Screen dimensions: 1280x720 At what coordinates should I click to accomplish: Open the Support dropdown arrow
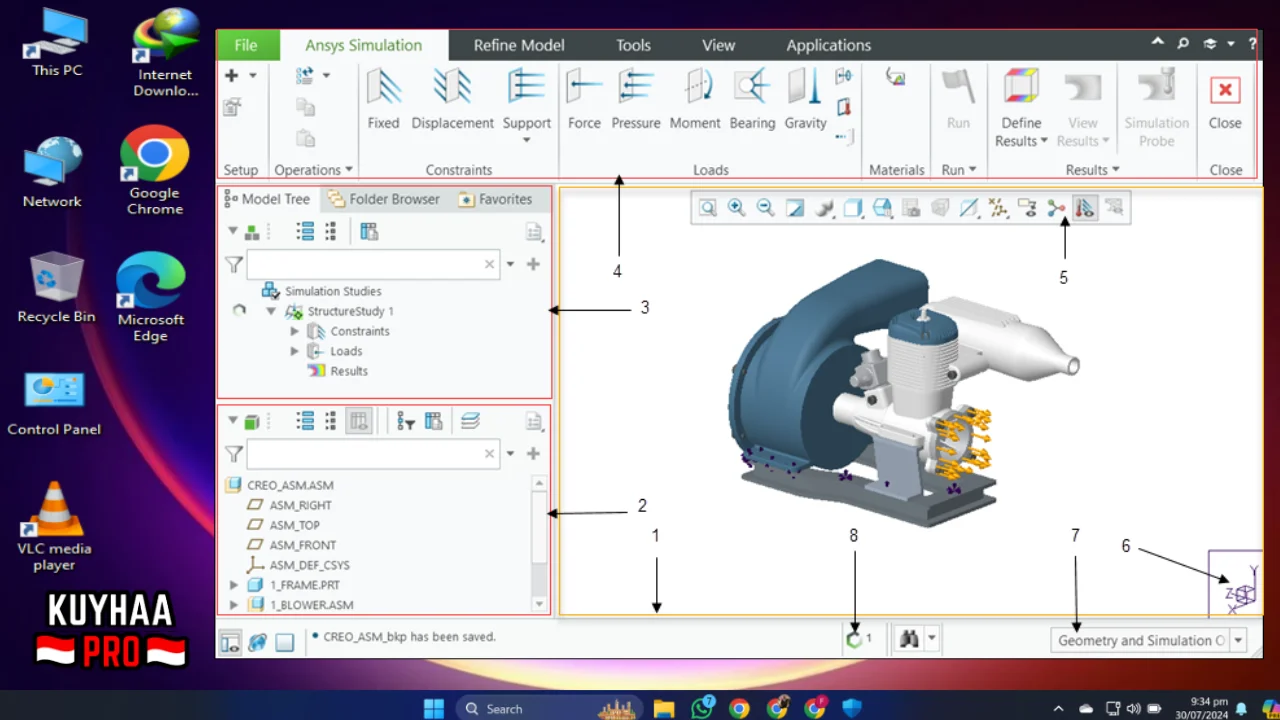tap(527, 141)
